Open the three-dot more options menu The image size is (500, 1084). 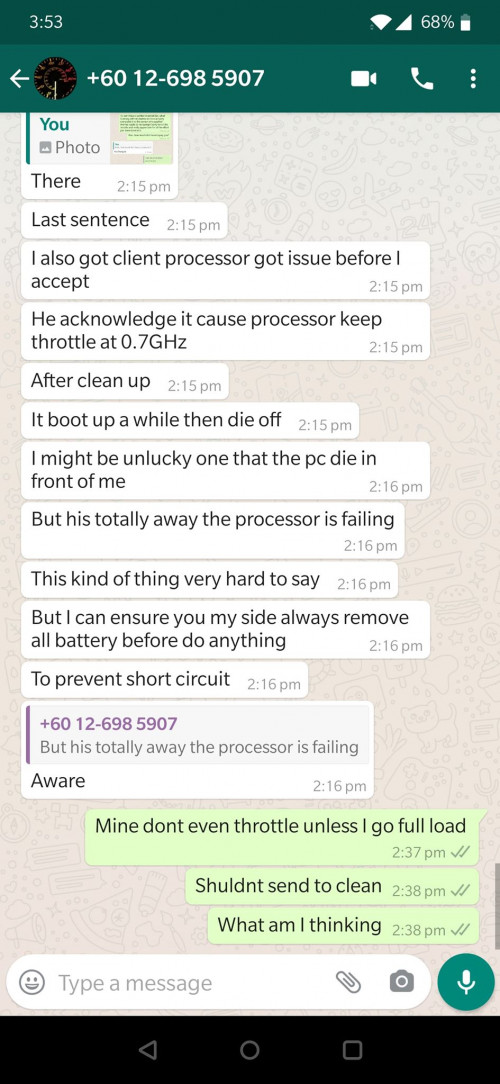tap(473, 79)
